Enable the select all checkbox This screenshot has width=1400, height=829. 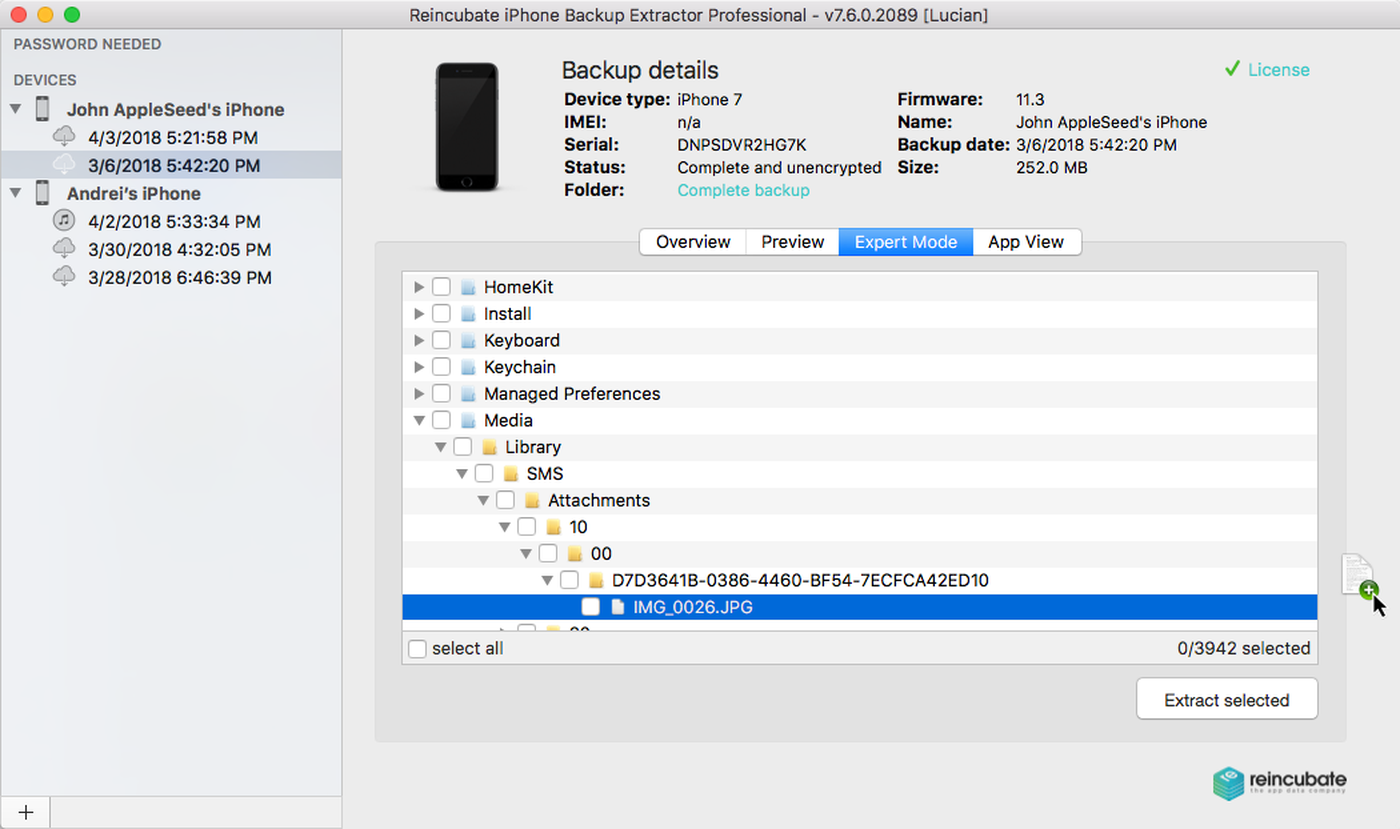coord(417,649)
